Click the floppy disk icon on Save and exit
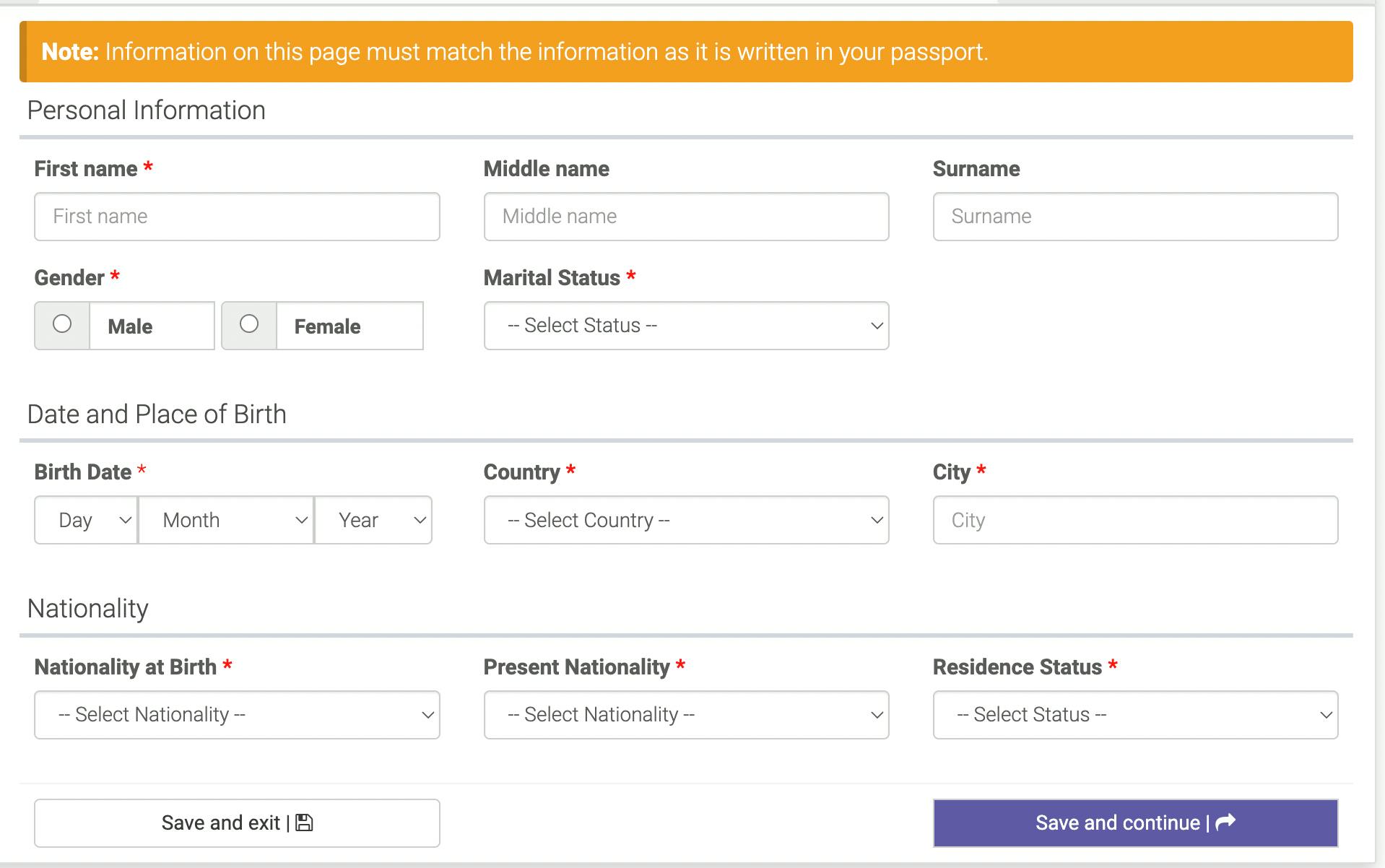1385x868 pixels. tap(304, 823)
